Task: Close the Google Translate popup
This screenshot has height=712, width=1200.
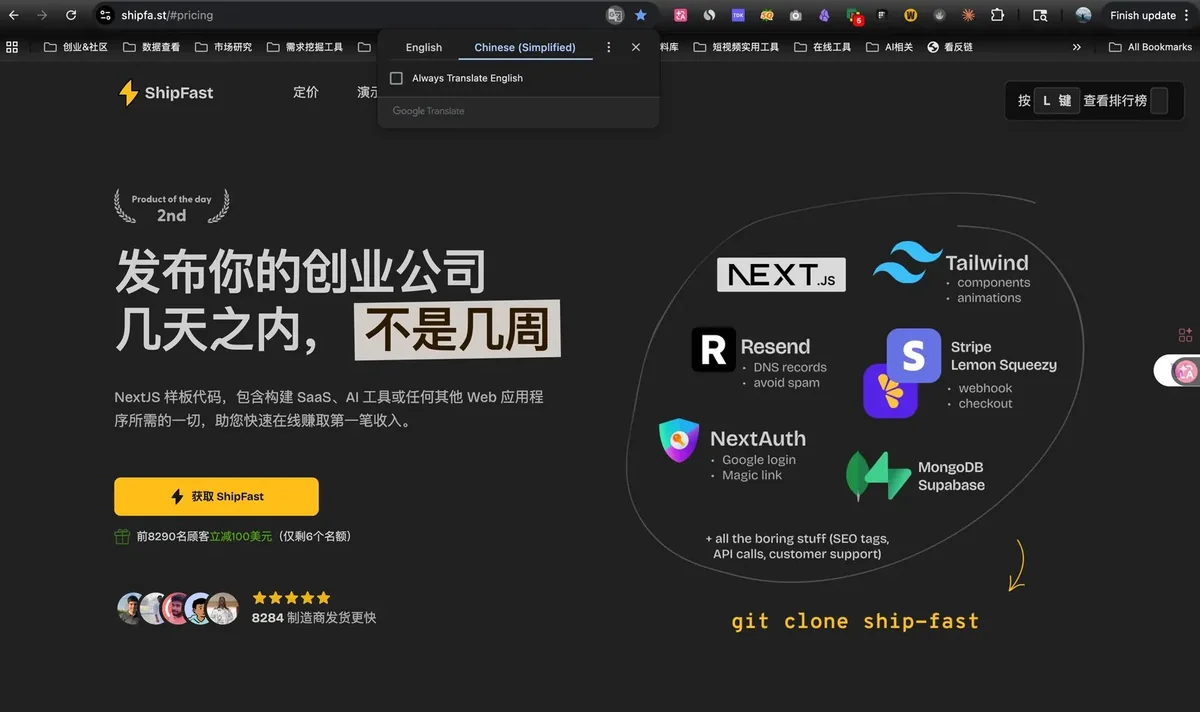Action: pos(636,47)
